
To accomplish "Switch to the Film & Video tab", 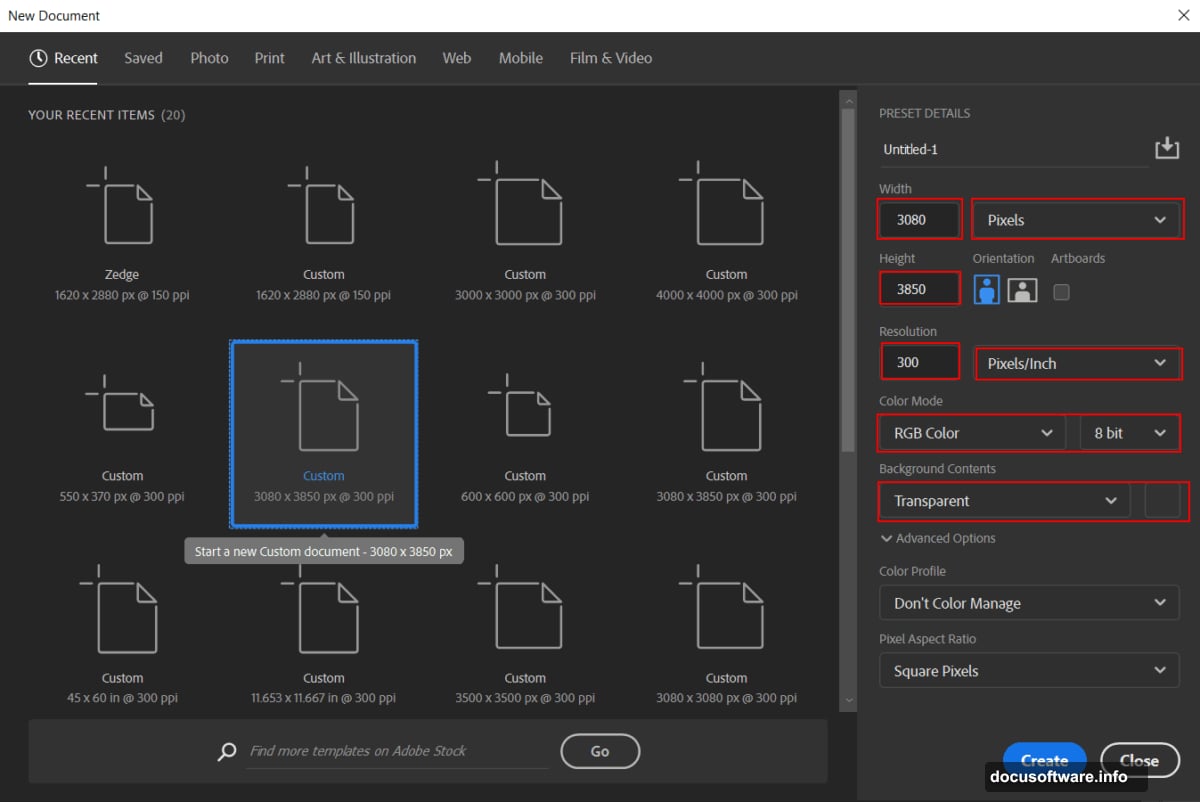I will (x=610, y=58).
